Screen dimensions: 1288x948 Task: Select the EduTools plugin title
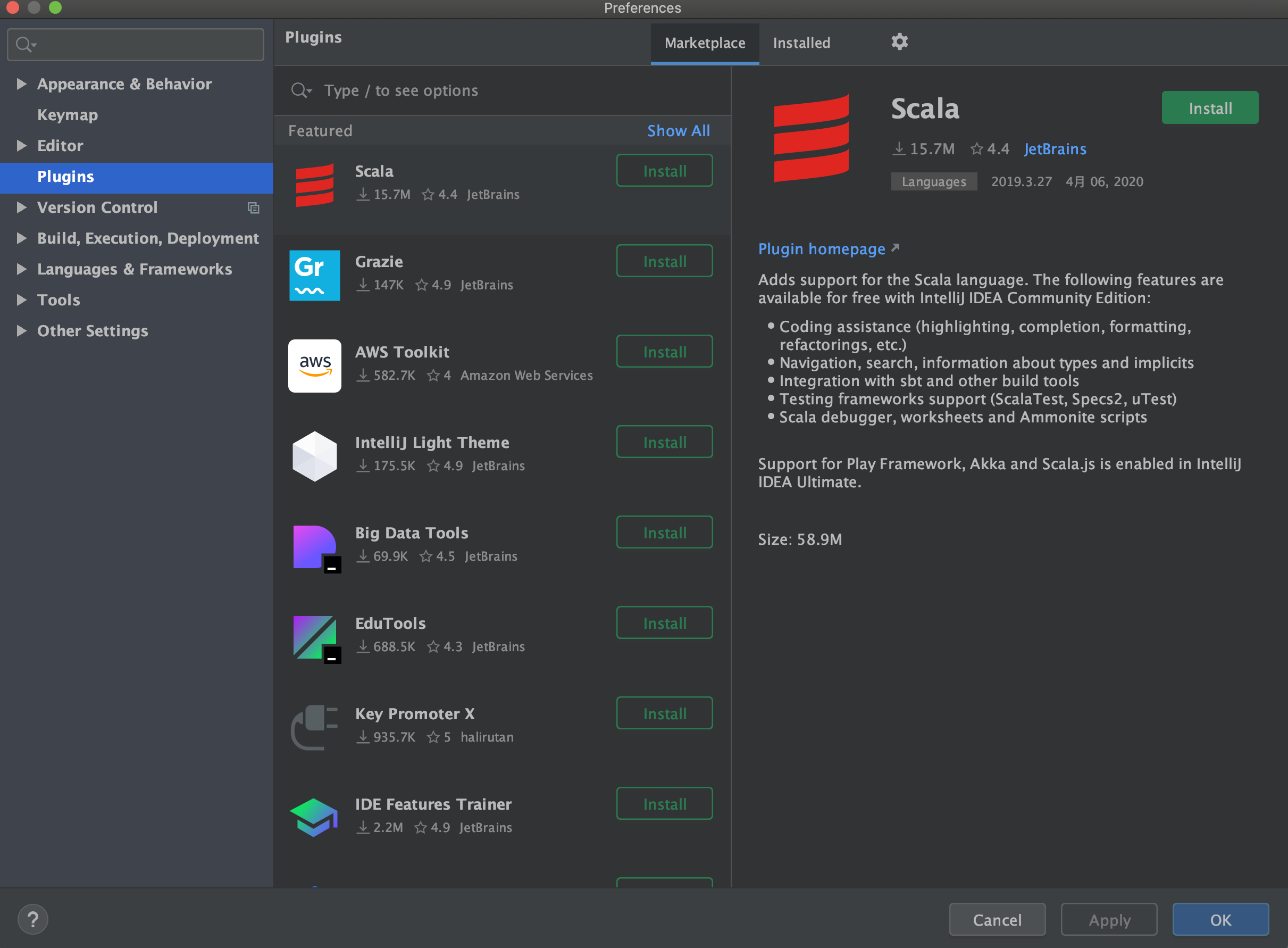pyautogui.click(x=390, y=623)
